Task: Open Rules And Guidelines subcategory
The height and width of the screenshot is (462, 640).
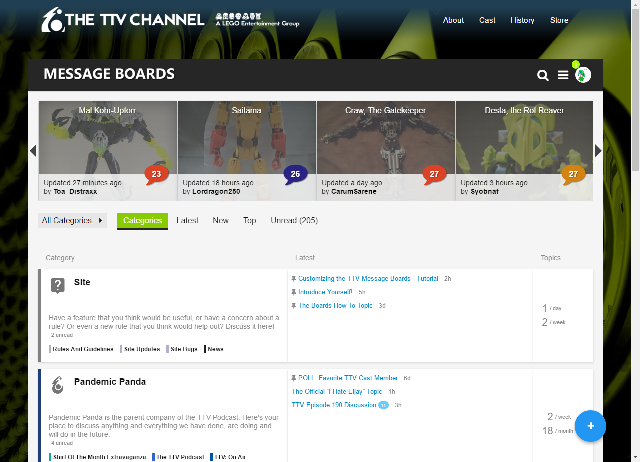Action: 83,349
